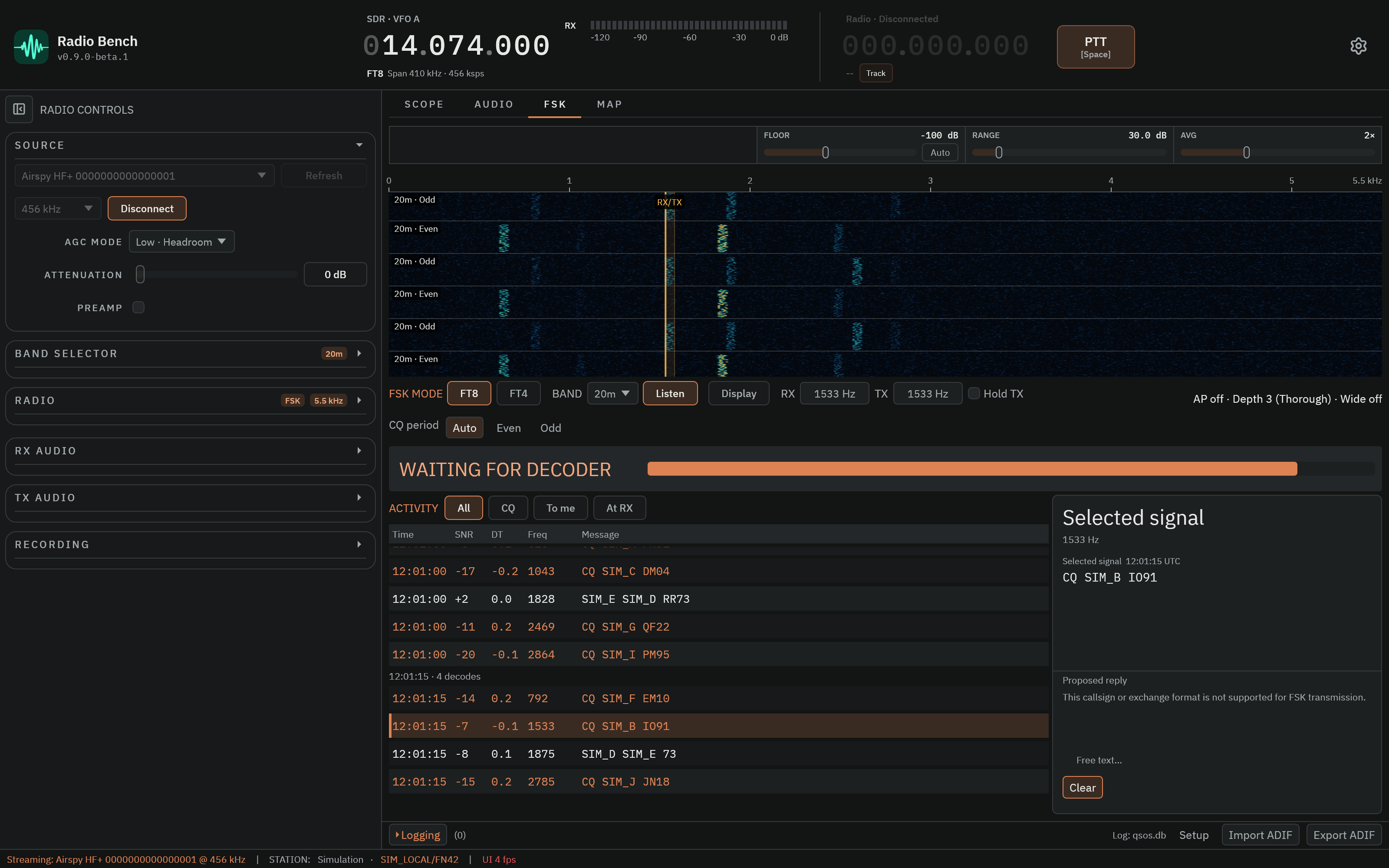The image size is (1389, 868).
Task: Open settings gear icon
Action: tap(1358, 46)
